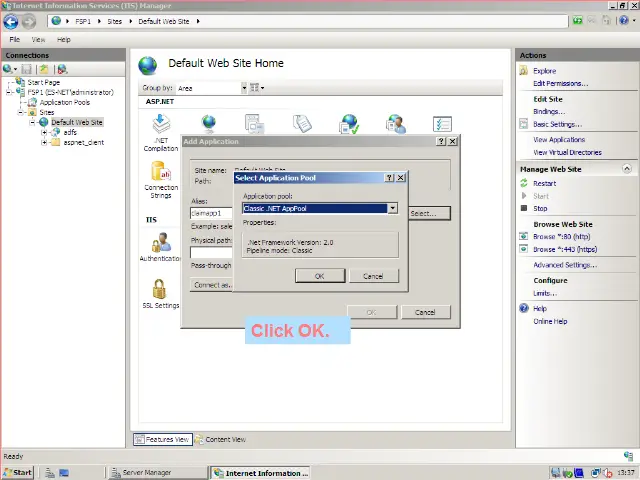640x480 pixels.
Task: Click the View Applications link
Action: point(559,140)
